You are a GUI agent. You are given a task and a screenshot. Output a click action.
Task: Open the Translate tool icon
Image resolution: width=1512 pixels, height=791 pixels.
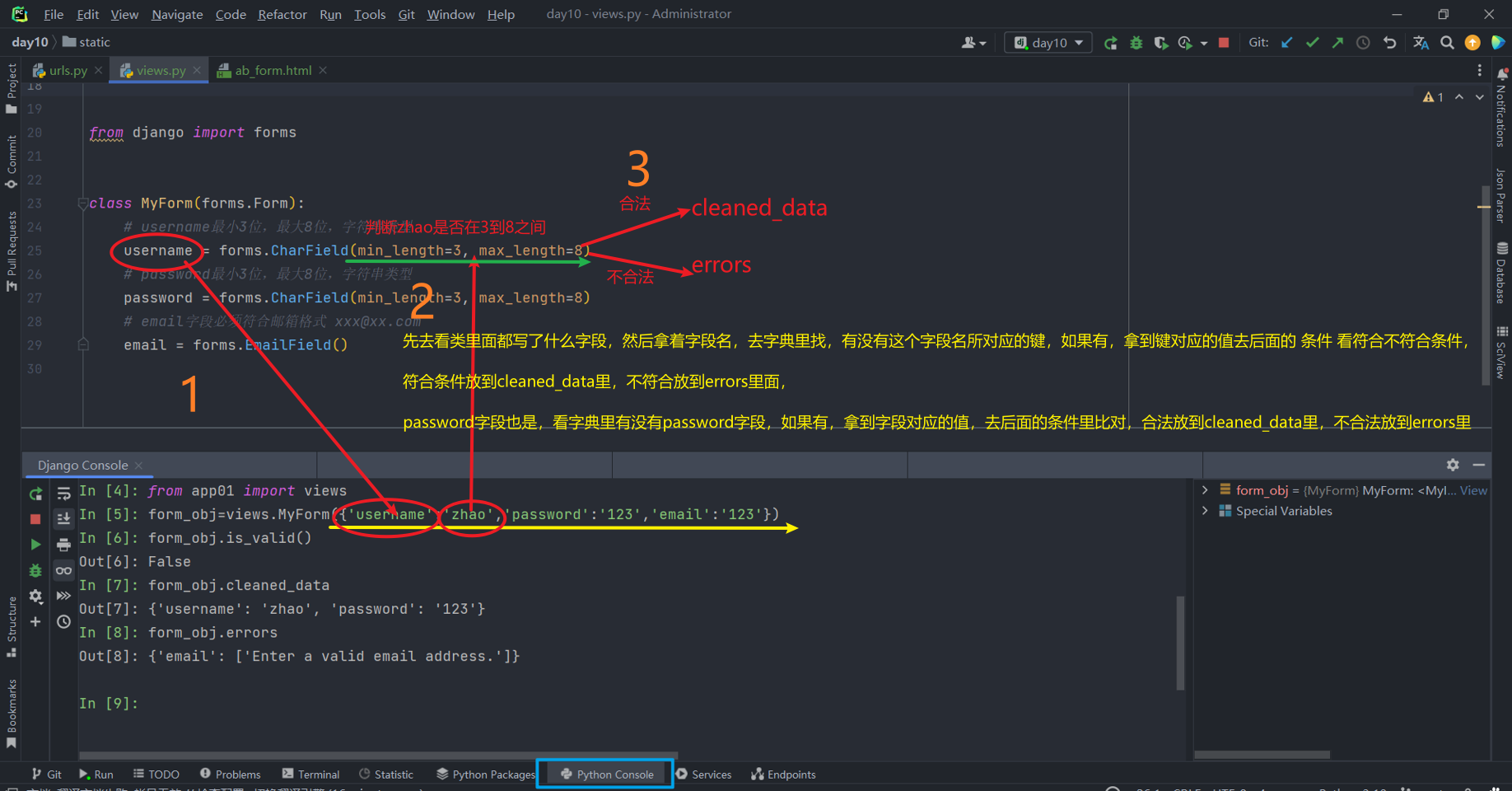pyautogui.click(x=1421, y=43)
